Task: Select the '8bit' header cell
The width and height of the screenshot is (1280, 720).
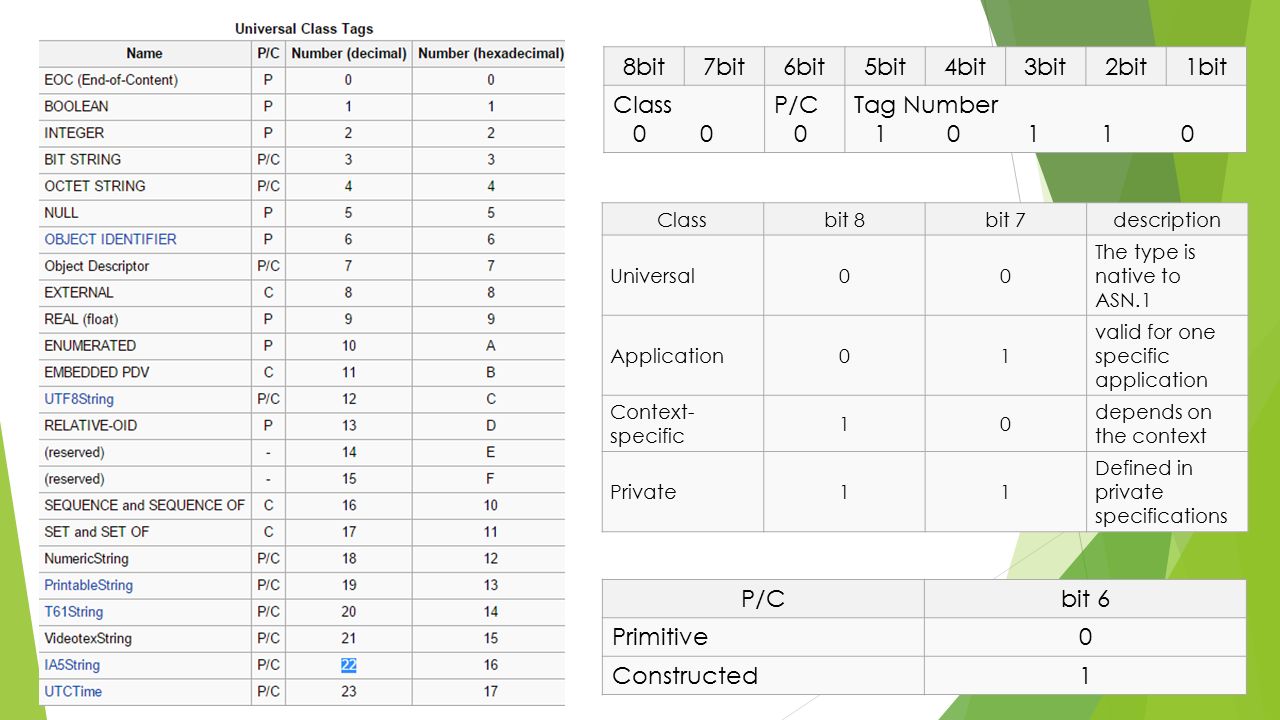Action: [x=644, y=67]
